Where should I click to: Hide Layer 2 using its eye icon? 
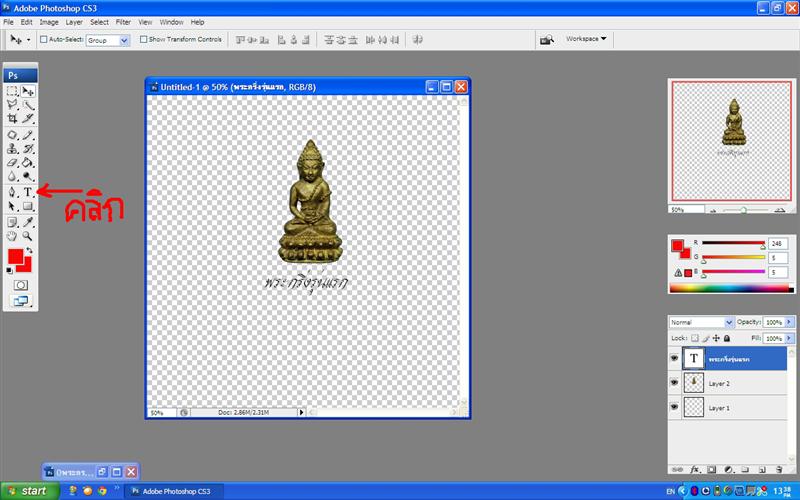[674, 382]
